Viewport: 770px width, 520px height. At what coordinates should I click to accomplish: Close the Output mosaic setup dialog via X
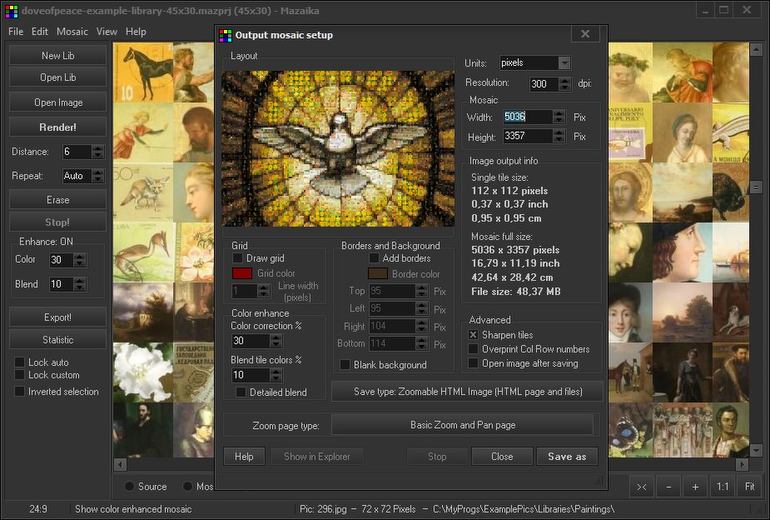tap(585, 34)
